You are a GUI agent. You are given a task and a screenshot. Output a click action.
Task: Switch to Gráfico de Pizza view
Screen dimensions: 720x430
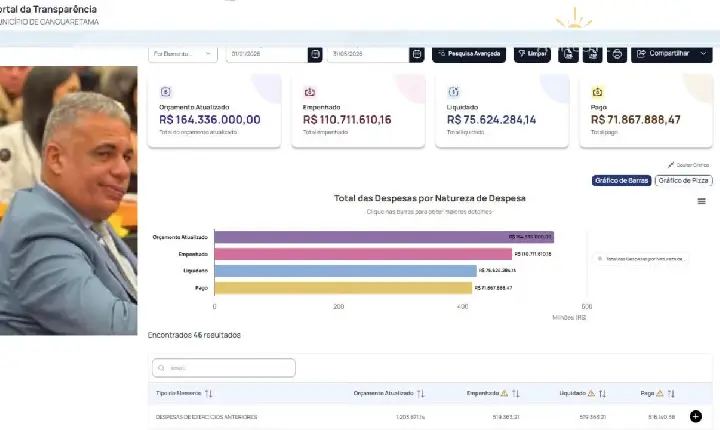click(x=683, y=181)
